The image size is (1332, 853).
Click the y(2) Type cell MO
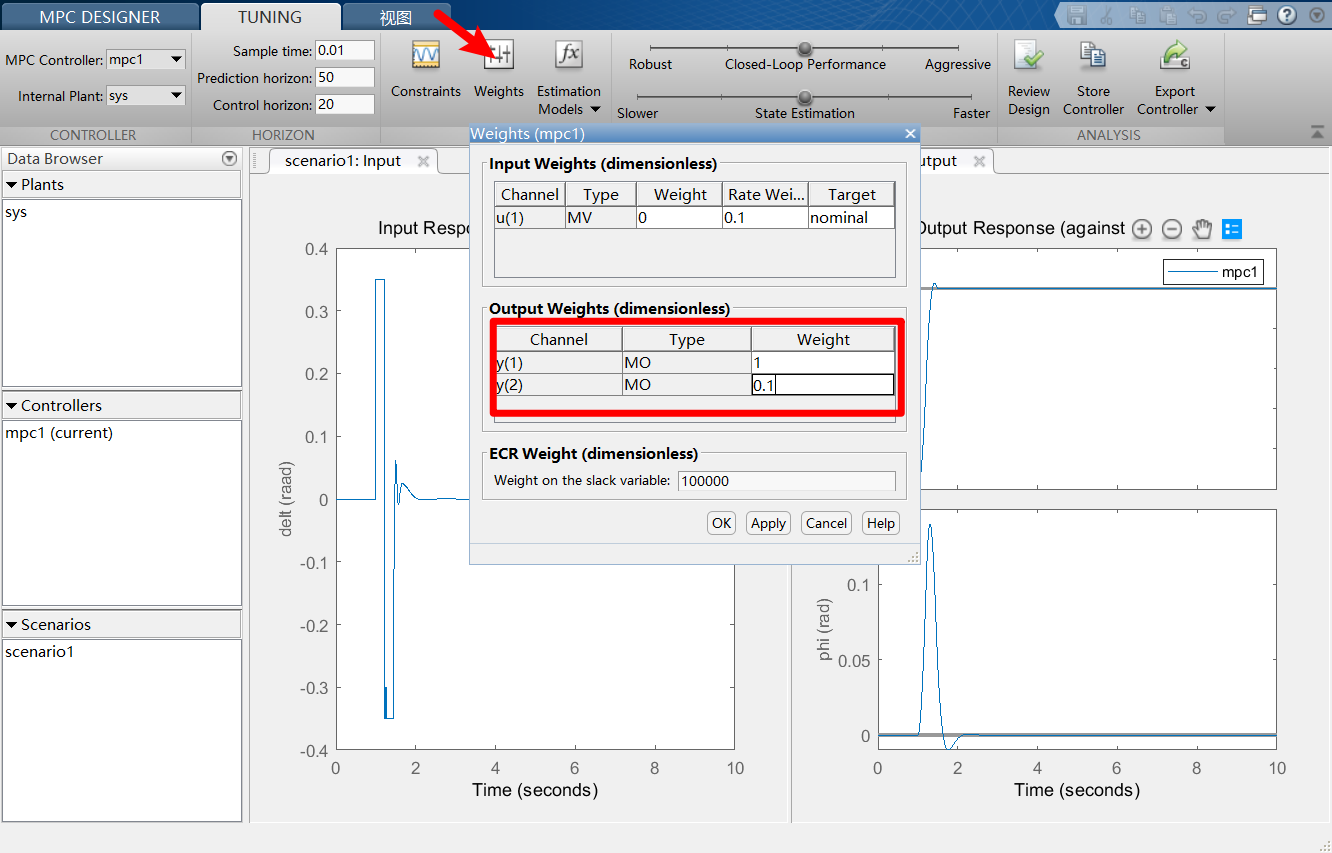click(x=686, y=385)
